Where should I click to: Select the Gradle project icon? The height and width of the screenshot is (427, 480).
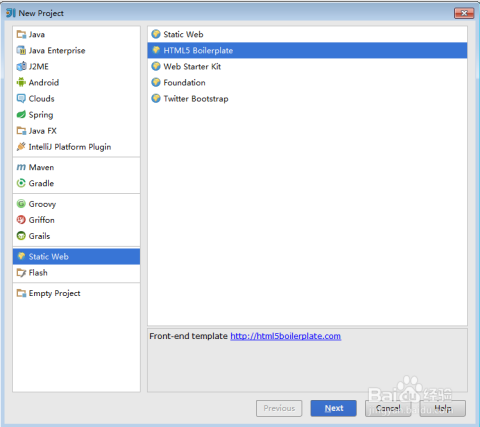coord(21,183)
